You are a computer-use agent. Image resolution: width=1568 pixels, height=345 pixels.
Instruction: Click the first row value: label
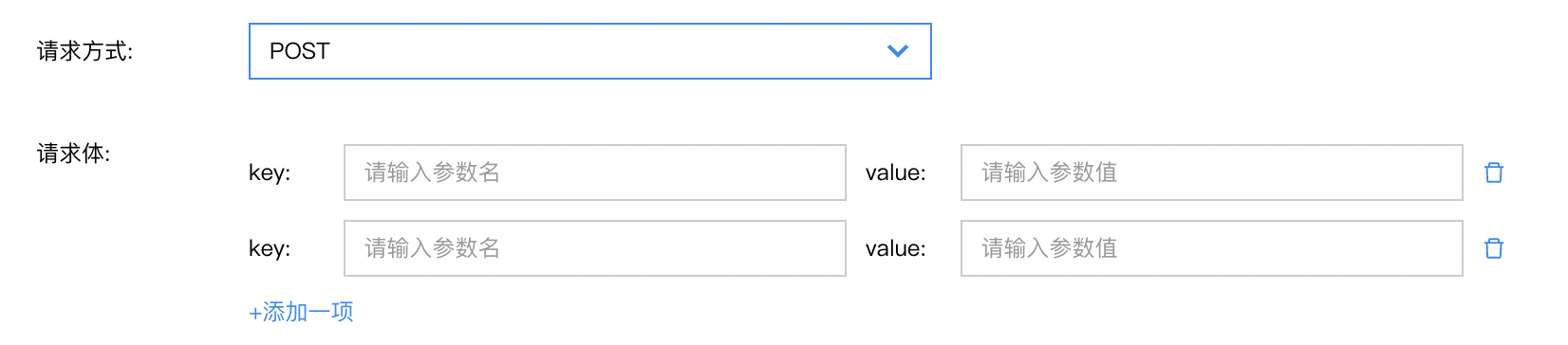coord(895,172)
